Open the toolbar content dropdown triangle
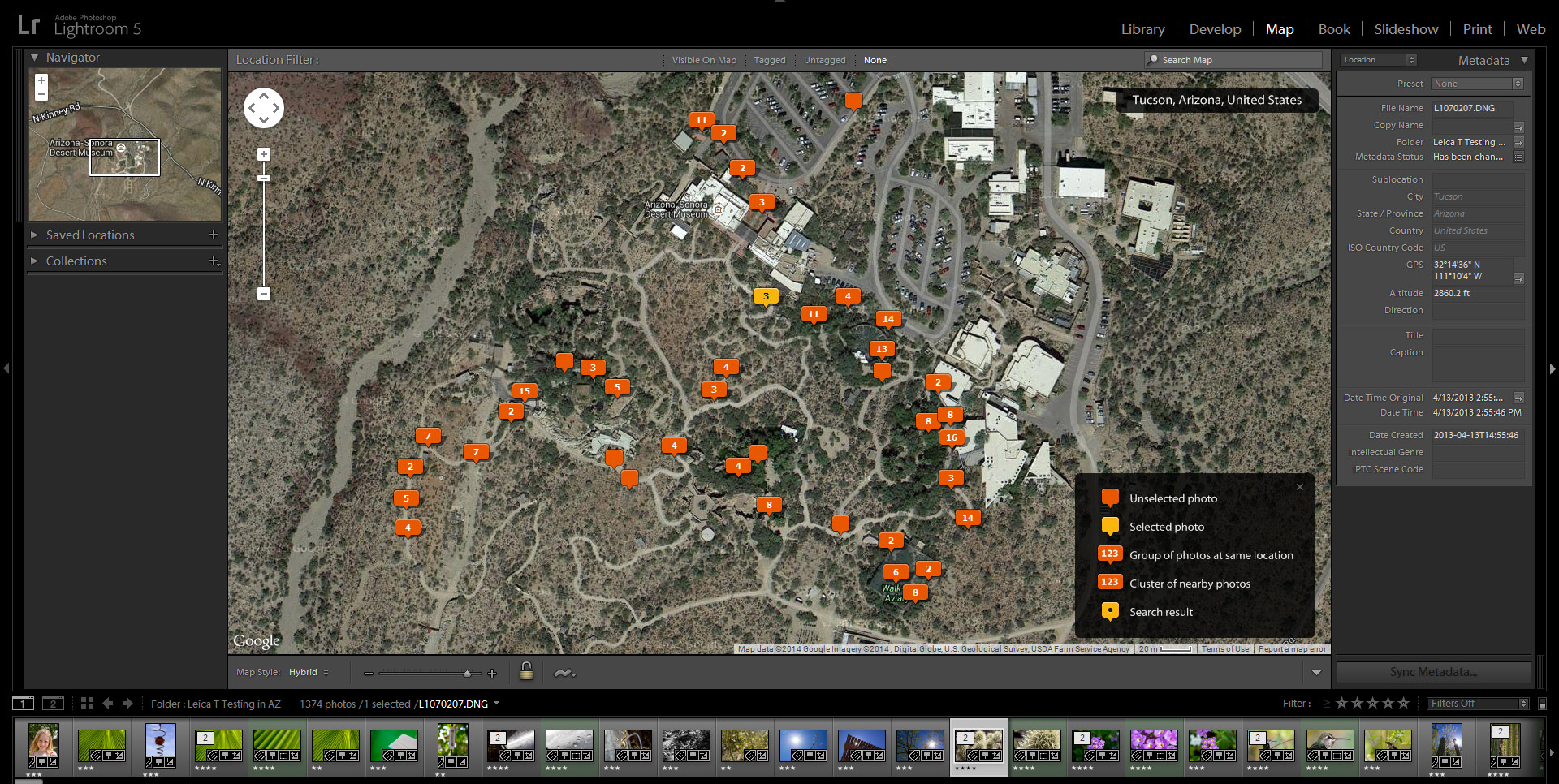The height and width of the screenshot is (784, 1559). (1316, 673)
